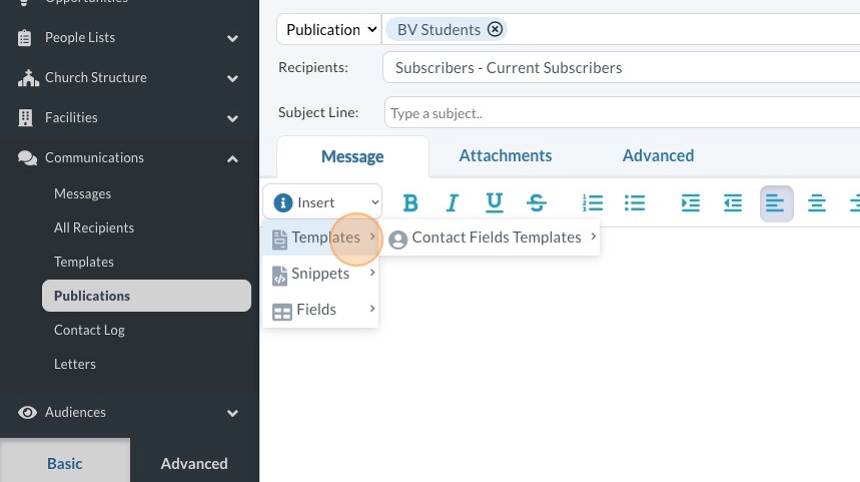The height and width of the screenshot is (482, 860).
Task: Open the Publication type dropdown
Action: (x=330, y=29)
